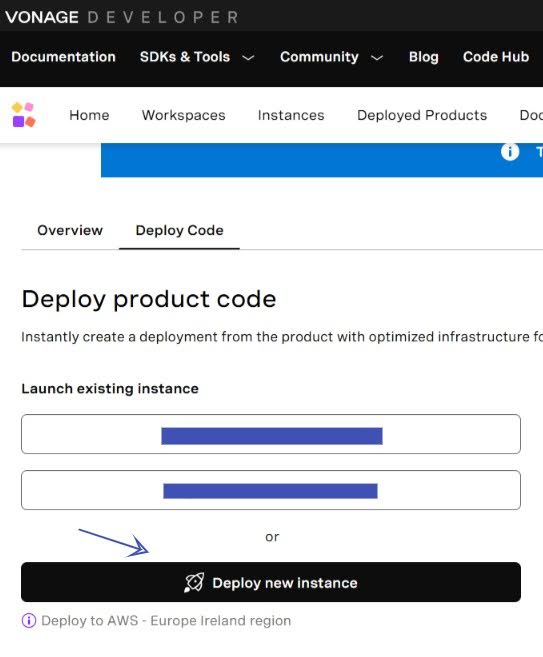
Task: Click 'Deploy to AWS - Europe Ireland region' text
Action: pos(166,621)
